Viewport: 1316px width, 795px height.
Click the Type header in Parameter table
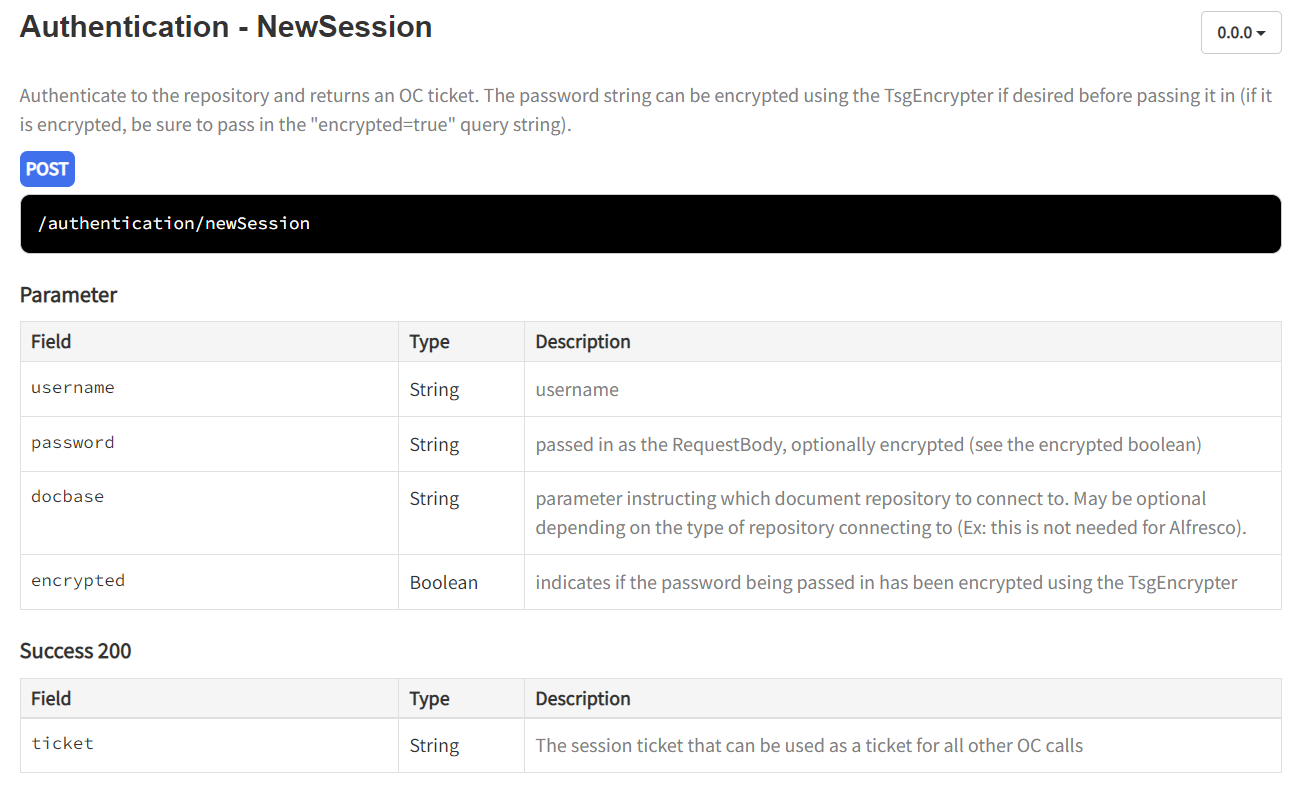point(429,342)
